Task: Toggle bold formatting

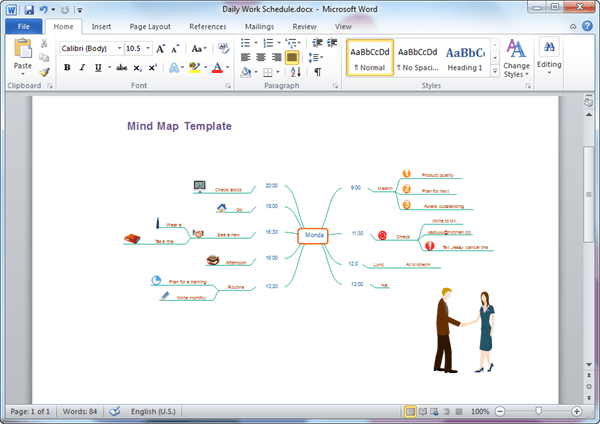Action: 67,68
